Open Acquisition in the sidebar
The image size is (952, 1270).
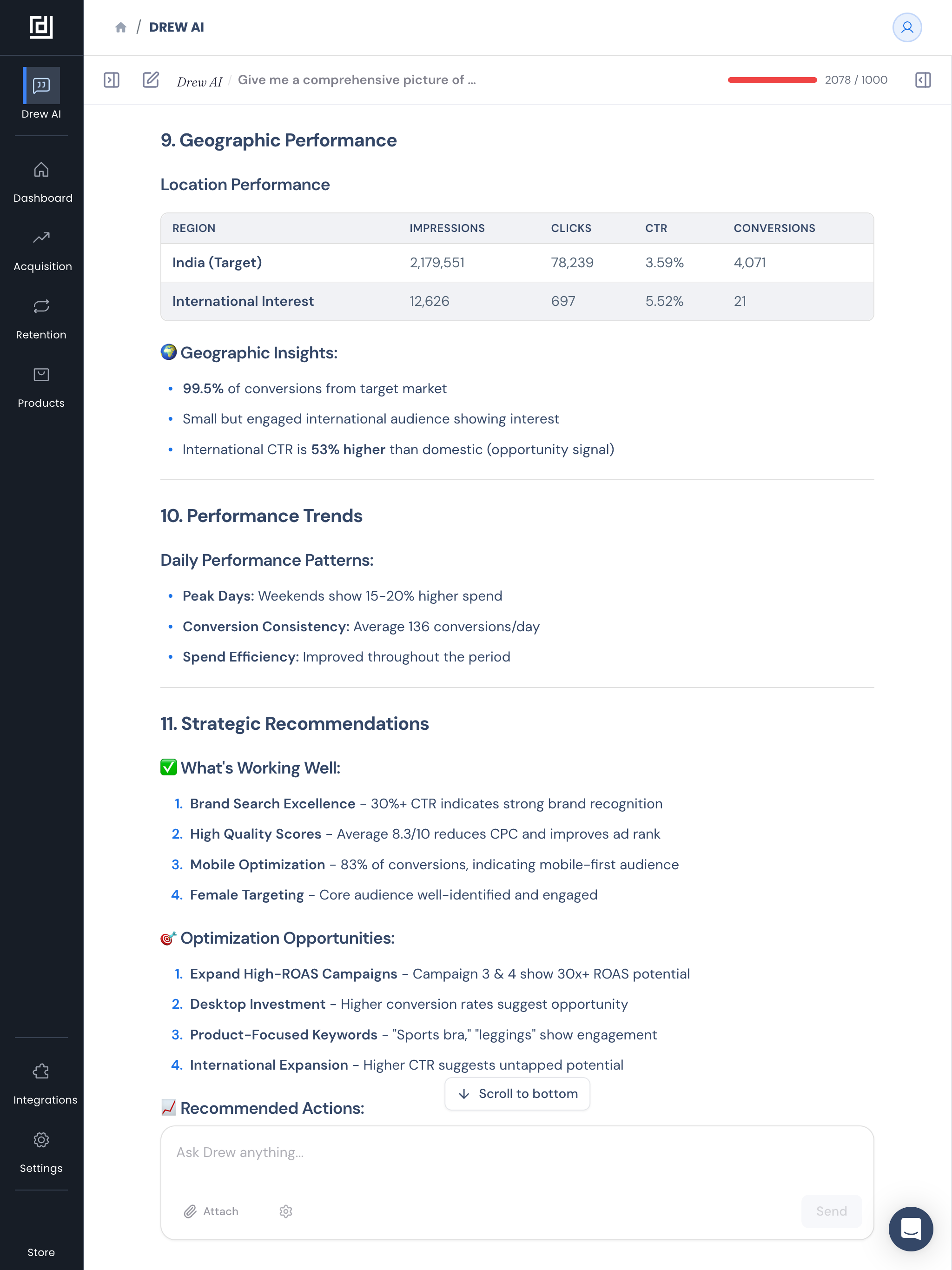pos(41,251)
